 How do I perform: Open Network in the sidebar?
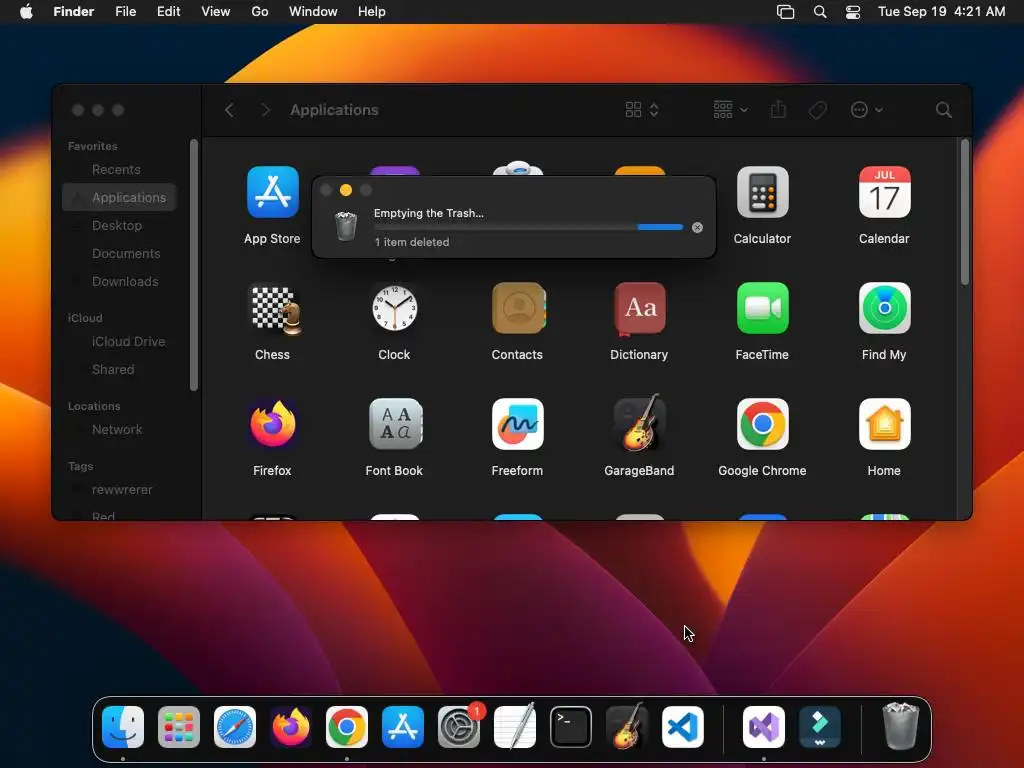click(117, 430)
